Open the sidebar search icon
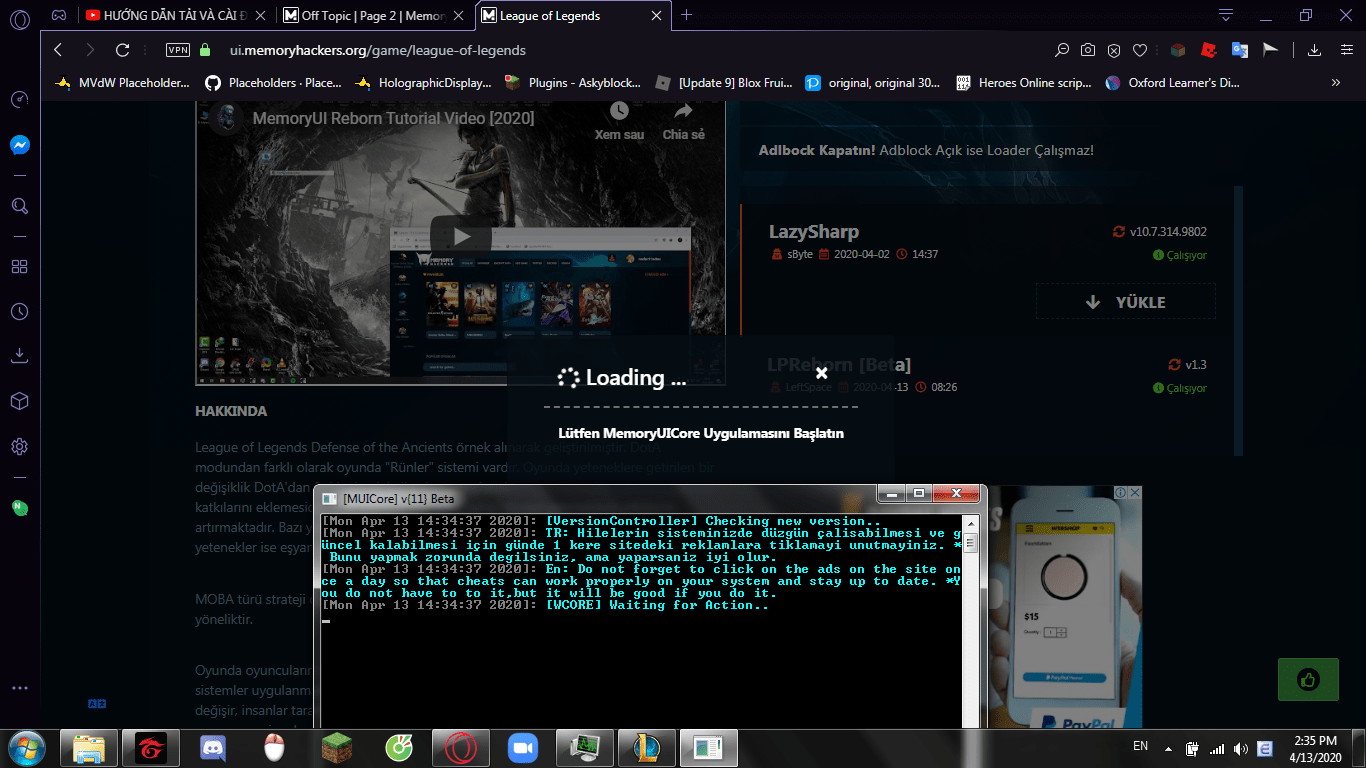1366x768 pixels. [x=19, y=206]
